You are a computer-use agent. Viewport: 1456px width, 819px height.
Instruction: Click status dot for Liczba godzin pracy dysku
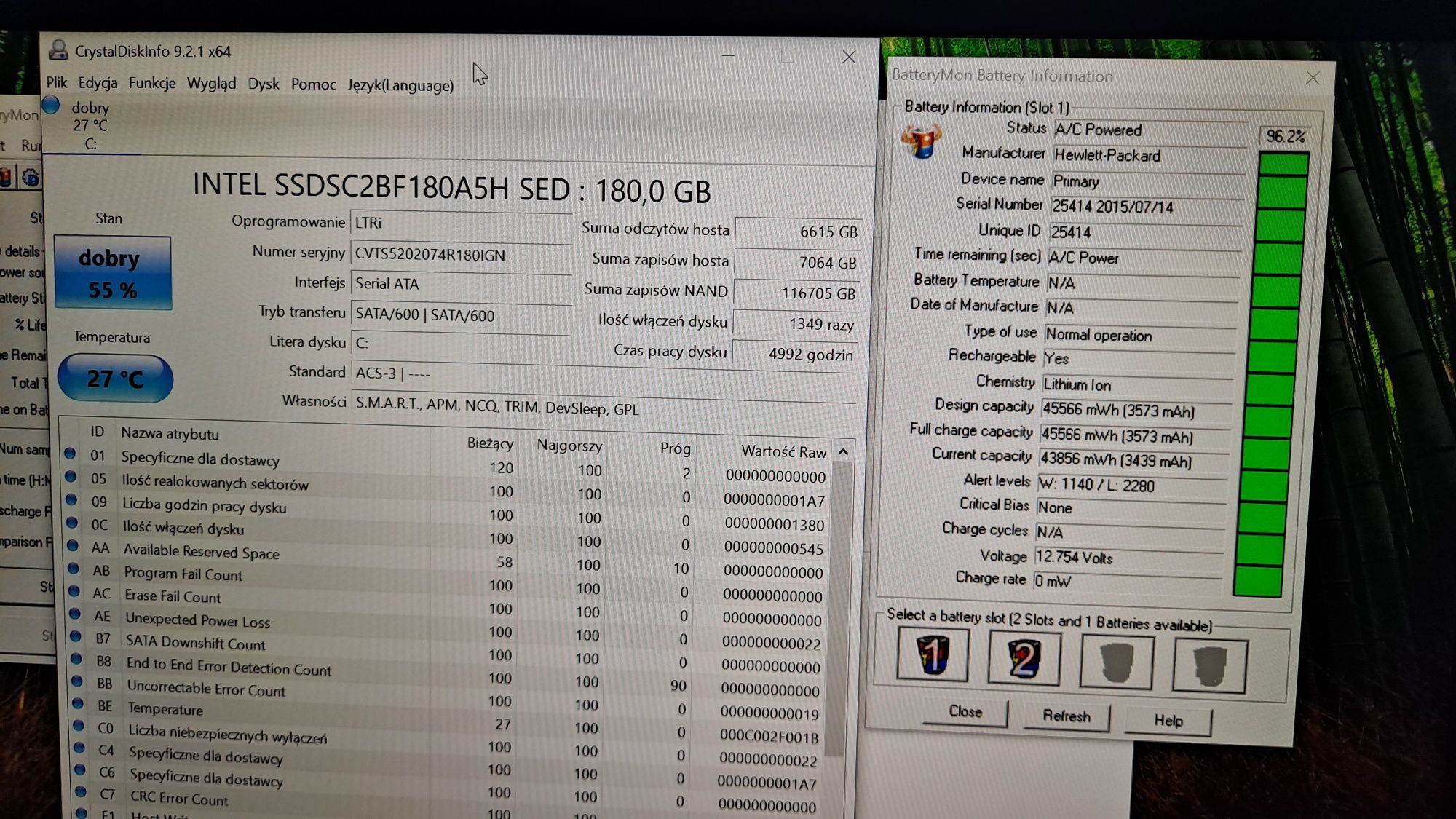coord(71,499)
